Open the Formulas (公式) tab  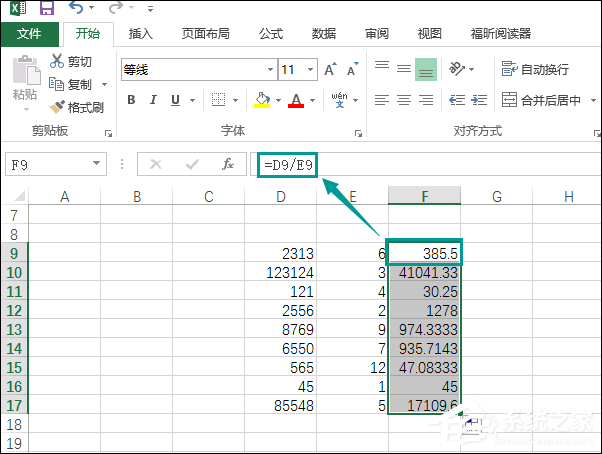271,33
